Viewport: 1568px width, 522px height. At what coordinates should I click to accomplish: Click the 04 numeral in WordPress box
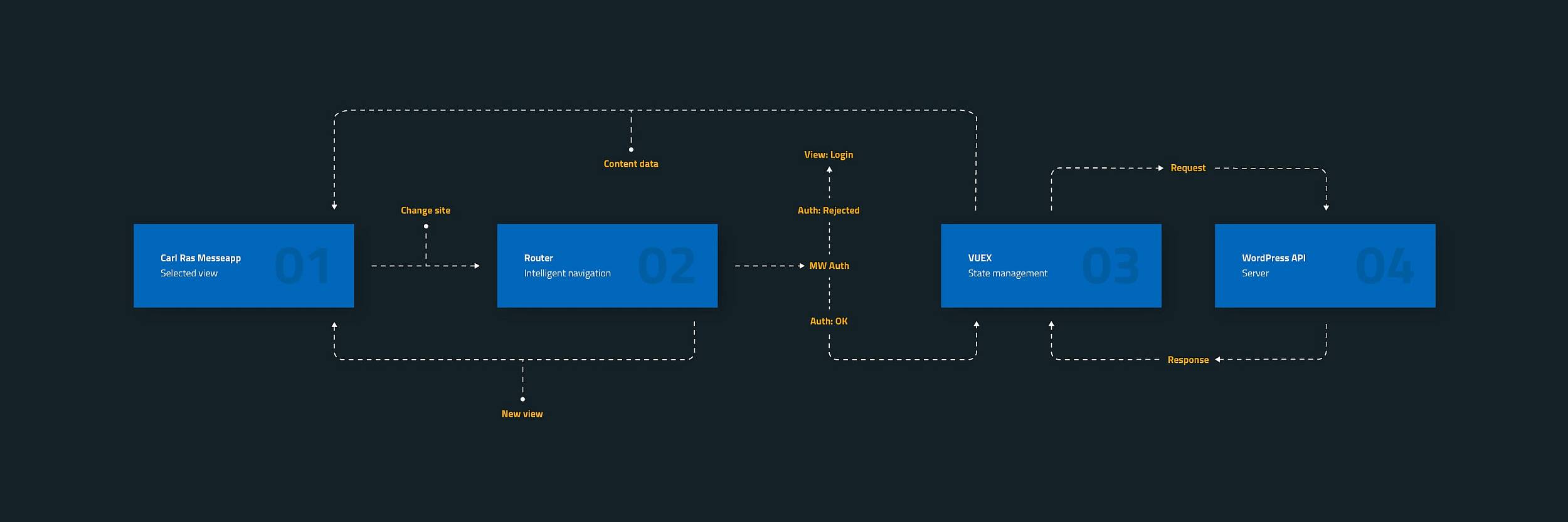tap(1384, 266)
